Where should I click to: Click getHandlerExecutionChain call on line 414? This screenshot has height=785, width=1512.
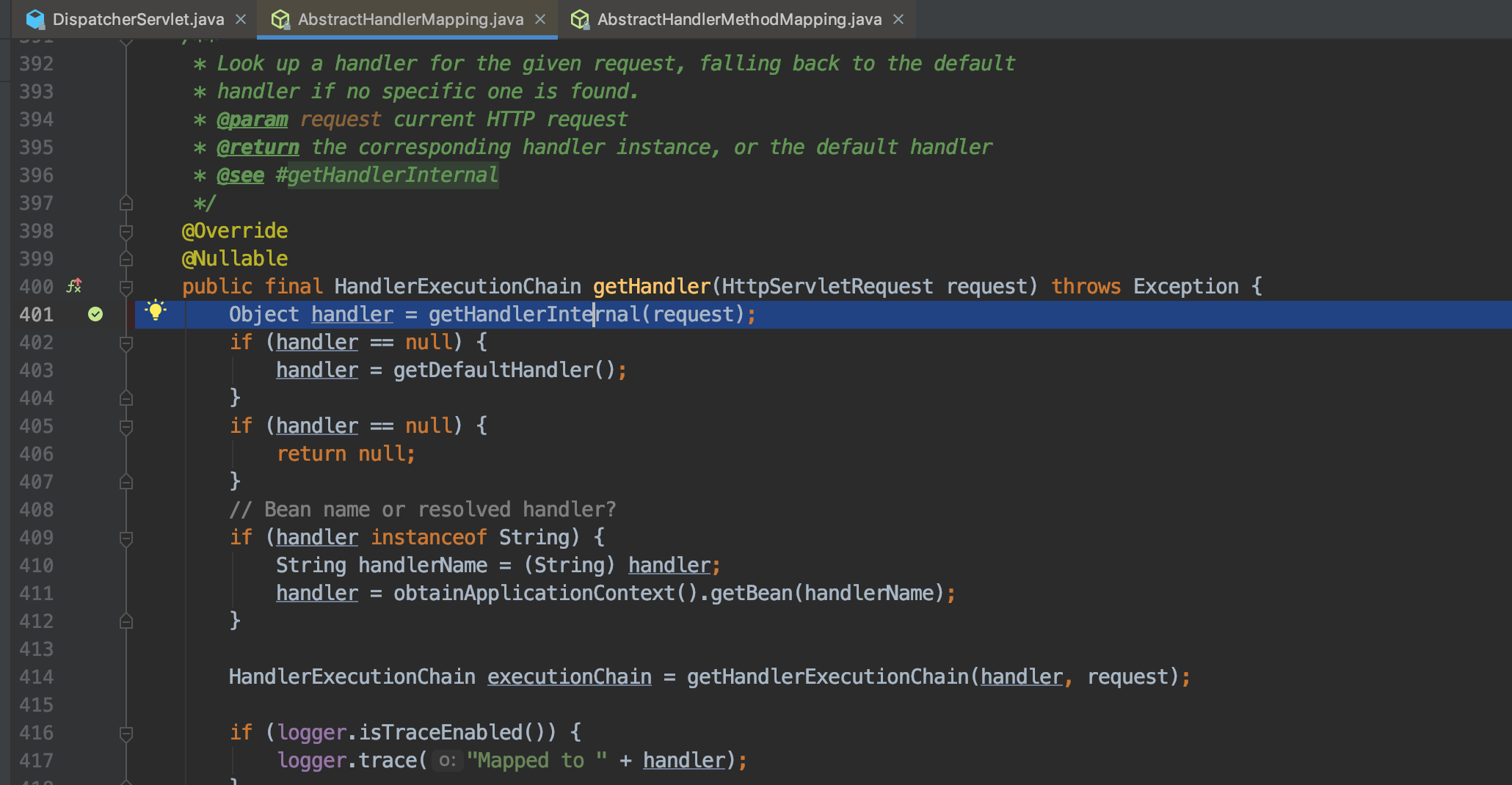tap(828, 676)
